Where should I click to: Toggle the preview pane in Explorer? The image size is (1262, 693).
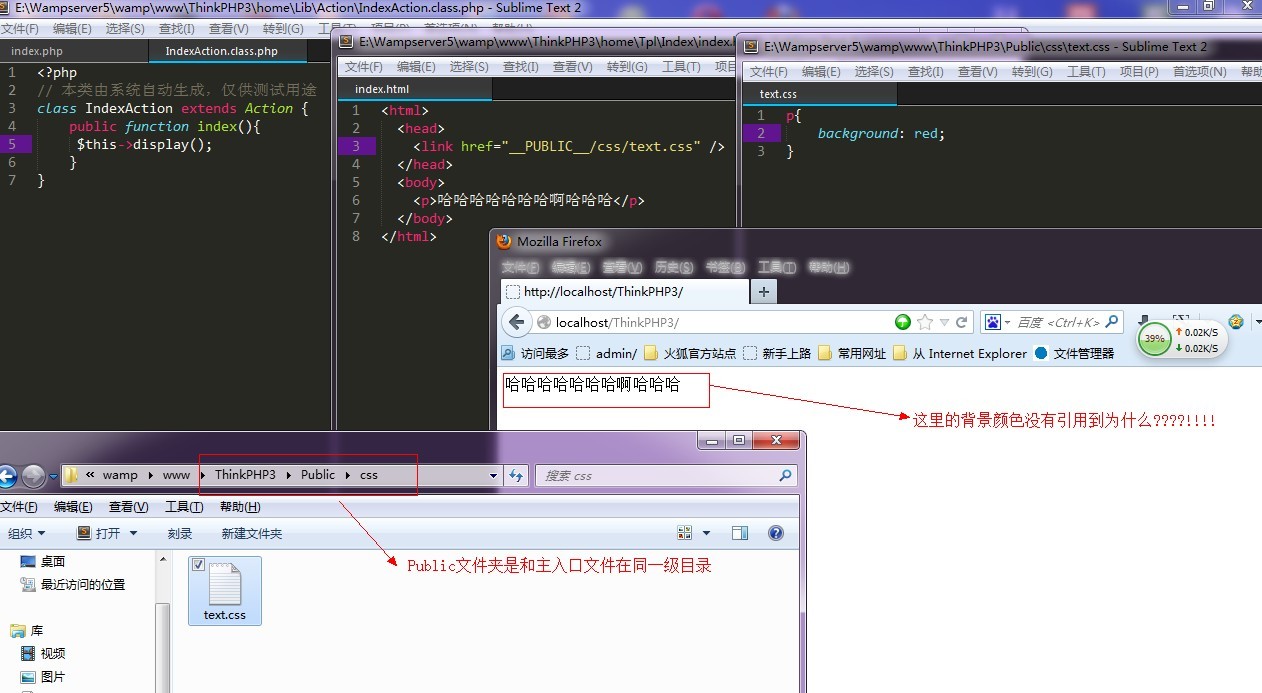point(741,532)
